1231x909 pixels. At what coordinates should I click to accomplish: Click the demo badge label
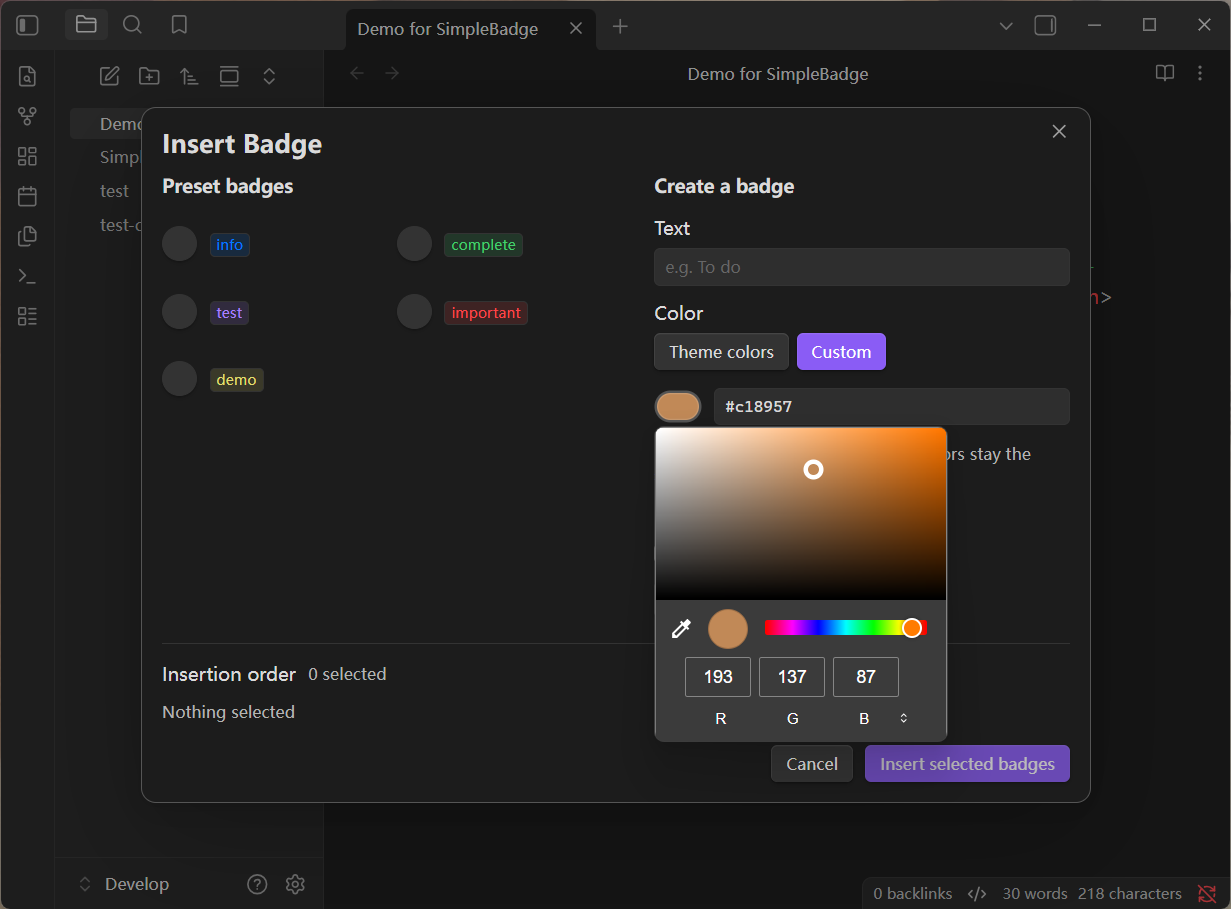pyautogui.click(x=237, y=380)
